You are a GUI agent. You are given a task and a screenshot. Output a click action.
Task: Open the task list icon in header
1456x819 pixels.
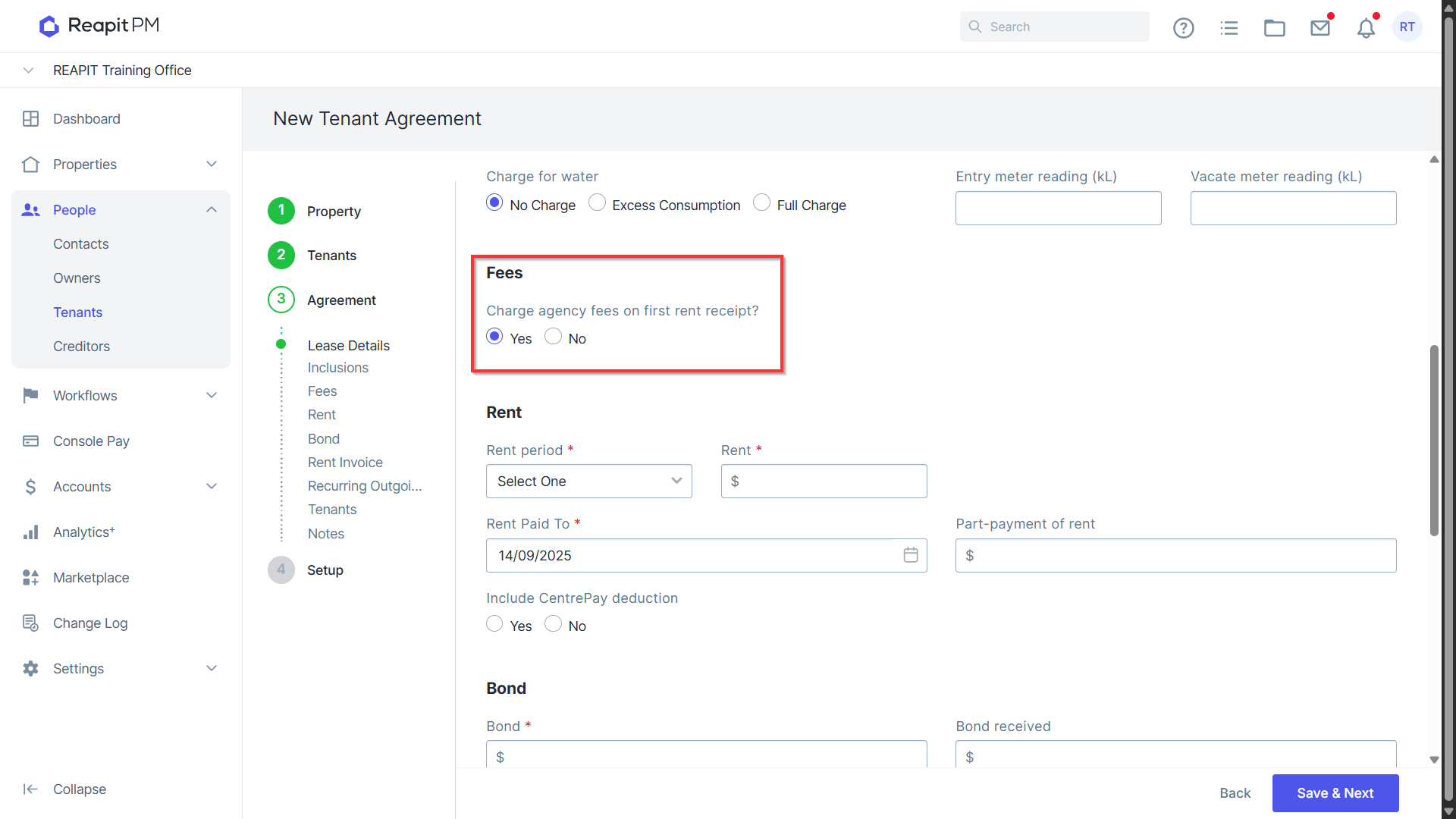point(1229,28)
